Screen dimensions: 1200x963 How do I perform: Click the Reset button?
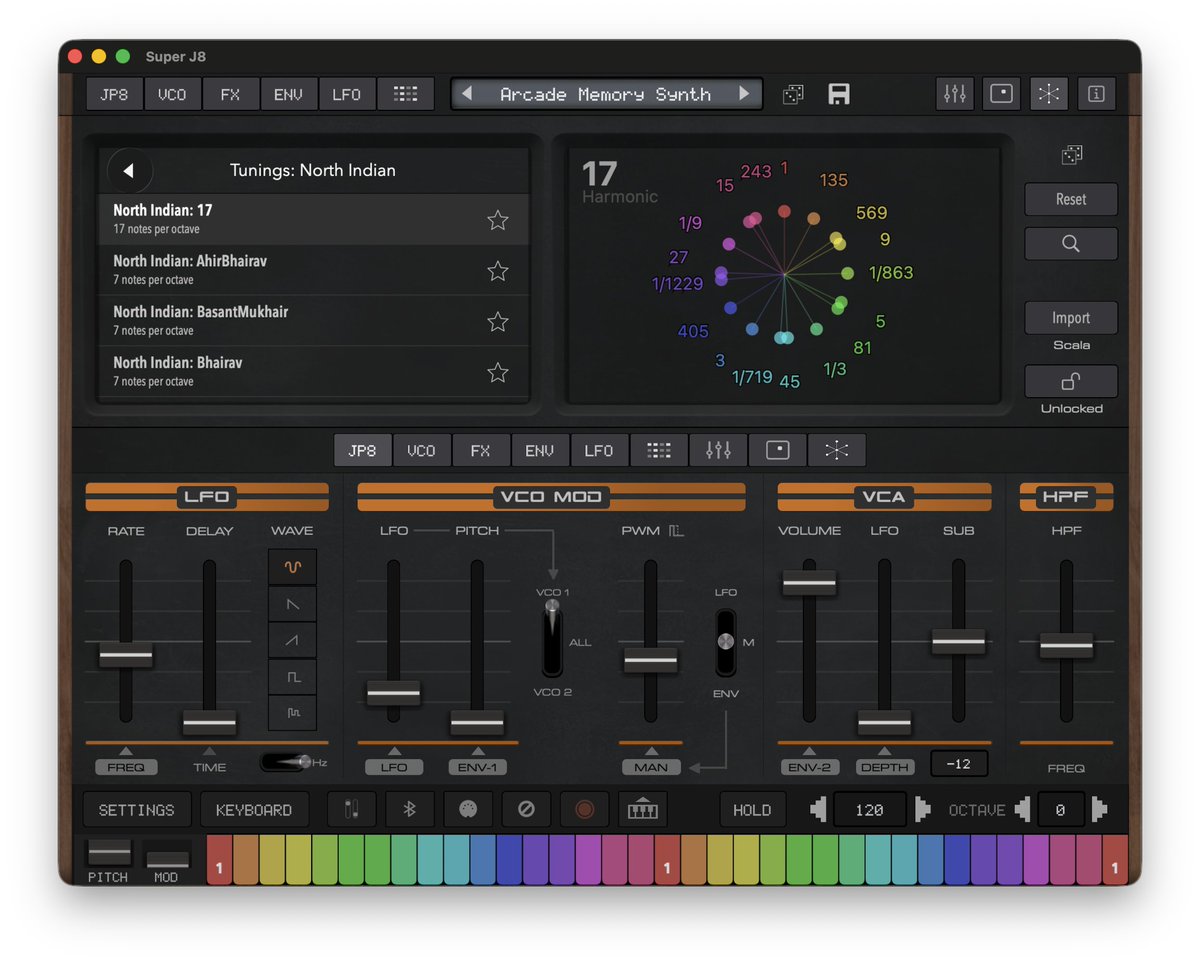(1071, 199)
